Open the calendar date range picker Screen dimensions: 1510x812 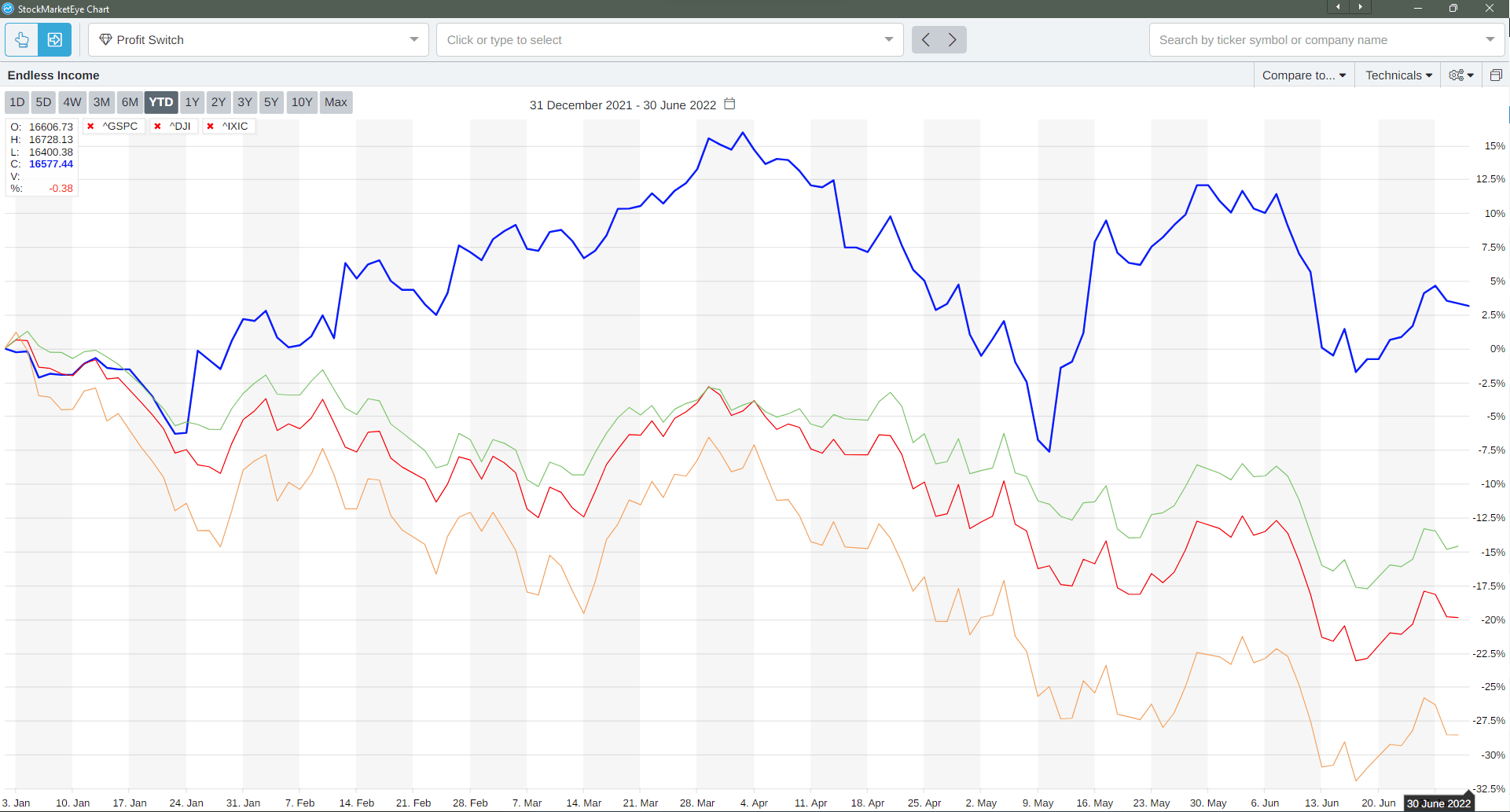[729, 104]
